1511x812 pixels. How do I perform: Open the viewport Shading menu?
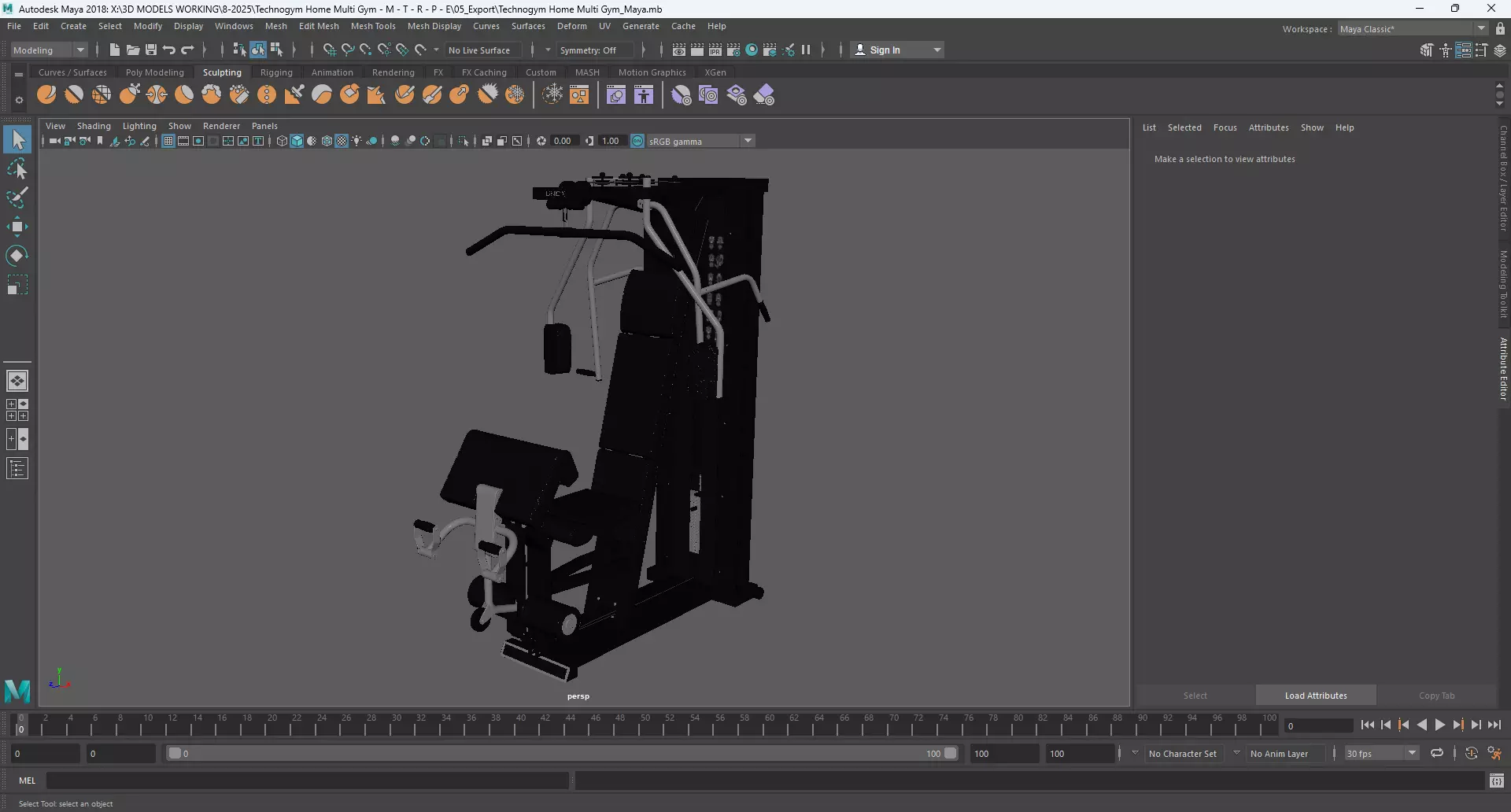94,126
